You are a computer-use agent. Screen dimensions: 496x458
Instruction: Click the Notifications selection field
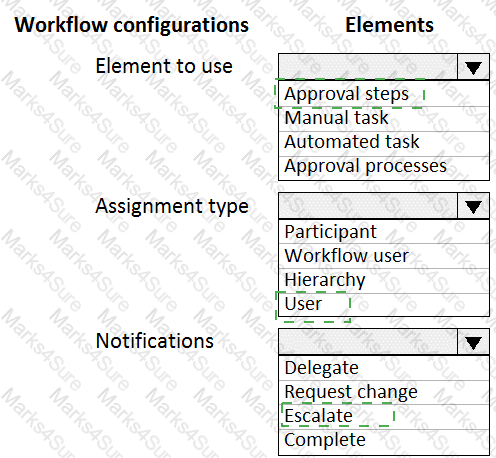coord(368,342)
